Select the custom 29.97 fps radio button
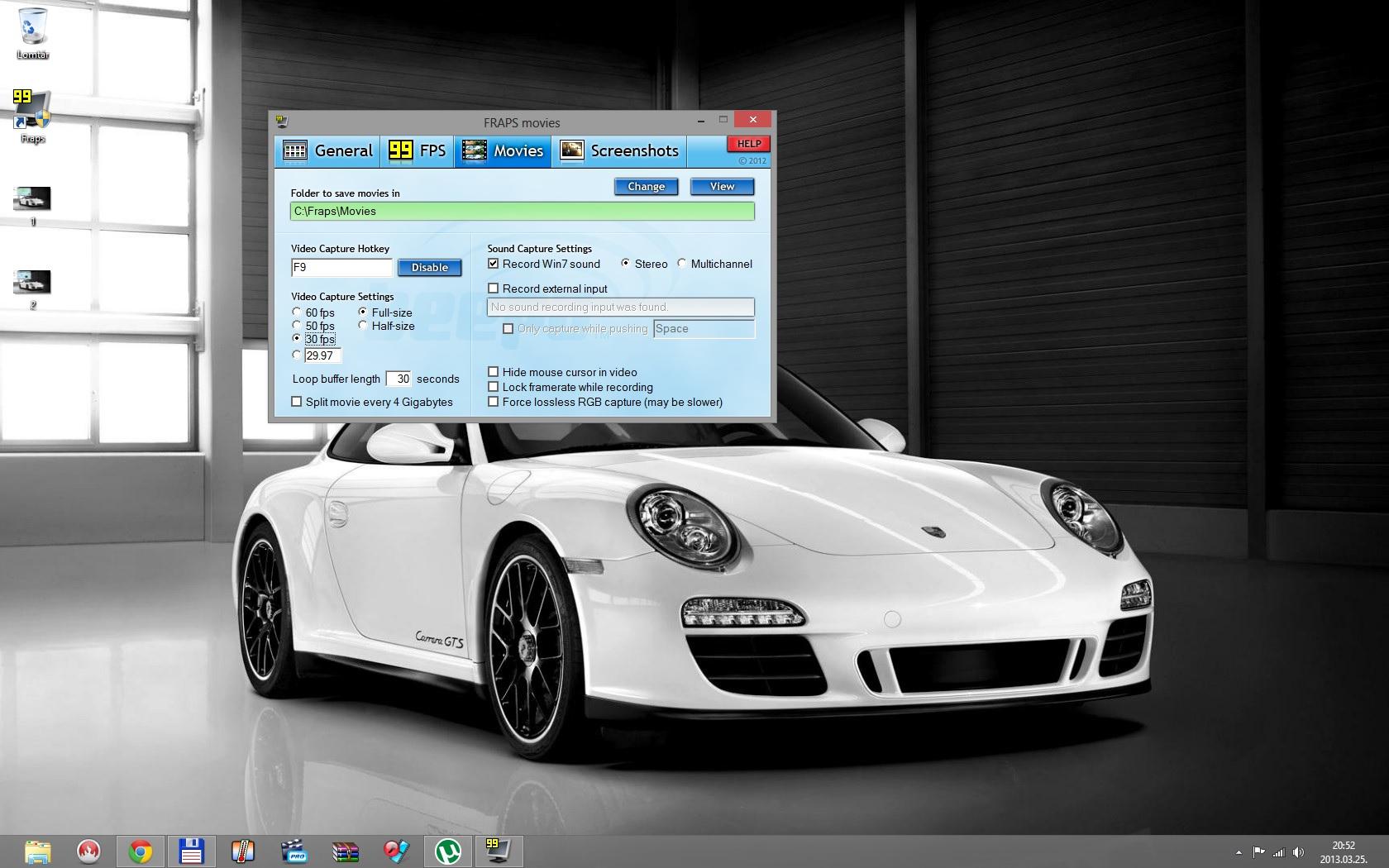Viewport: 1389px width, 868px height. coord(297,355)
